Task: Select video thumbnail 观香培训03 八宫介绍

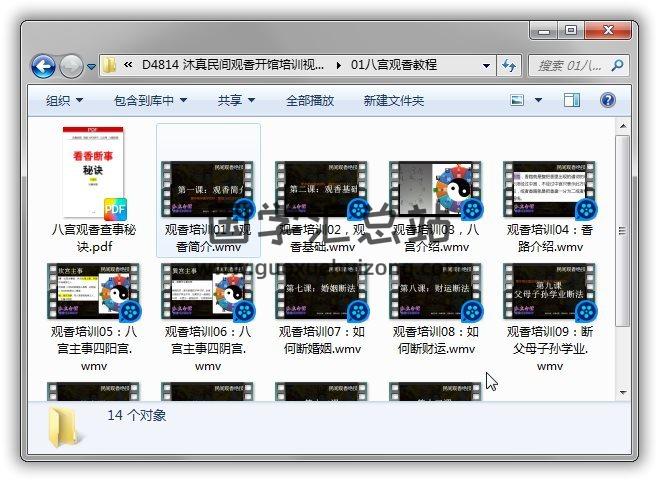Action: (x=436, y=190)
